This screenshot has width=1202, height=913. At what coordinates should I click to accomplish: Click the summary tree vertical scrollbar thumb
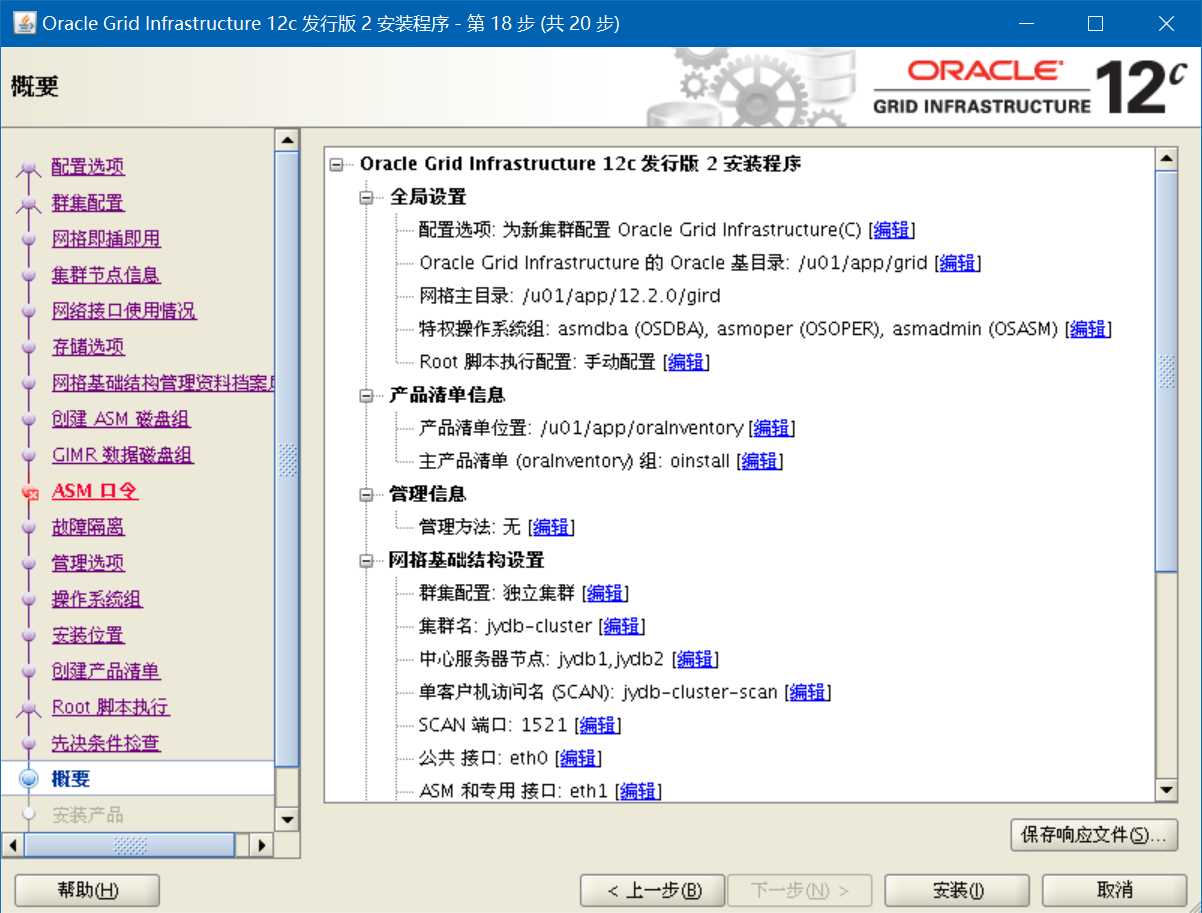pyautogui.click(x=1166, y=371)
